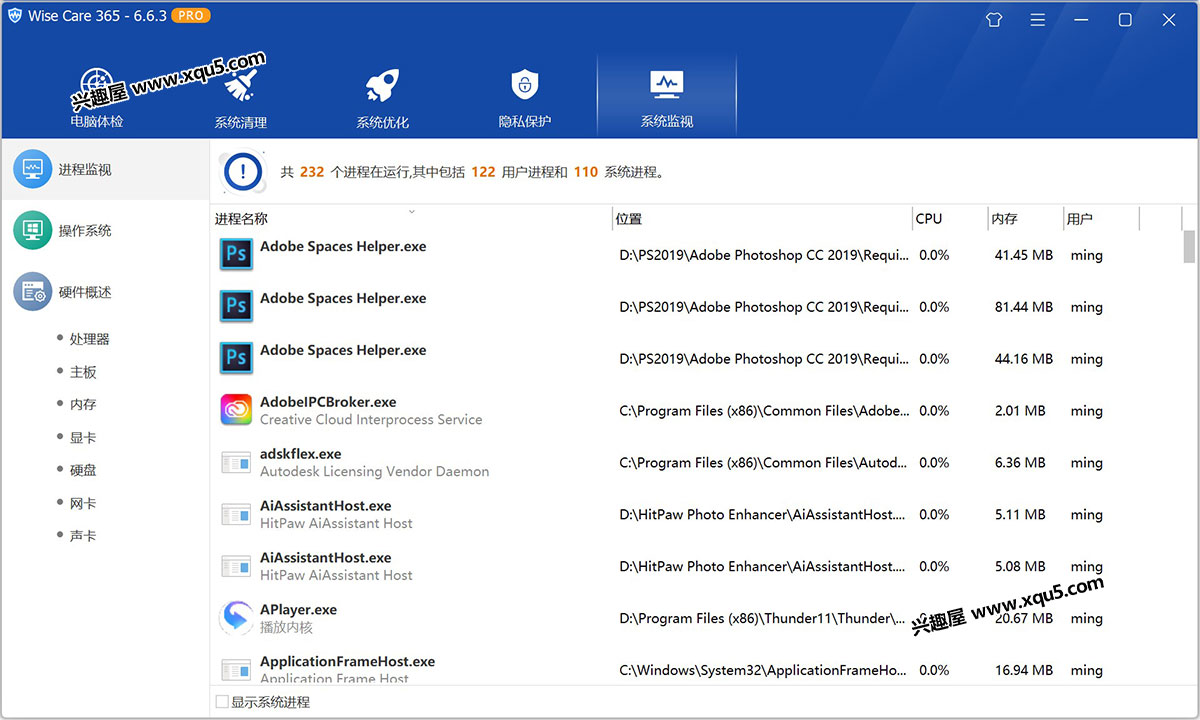This screenshot has height=720, width=1200.
Task: Select AdobeIPCBroker.exe process name
Action: [x=328, y=402]
